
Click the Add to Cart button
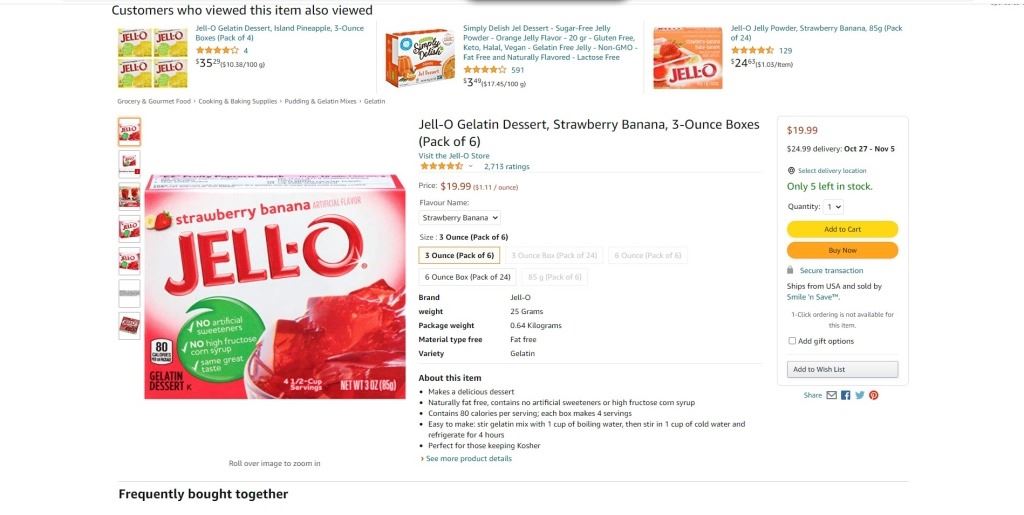842,229
